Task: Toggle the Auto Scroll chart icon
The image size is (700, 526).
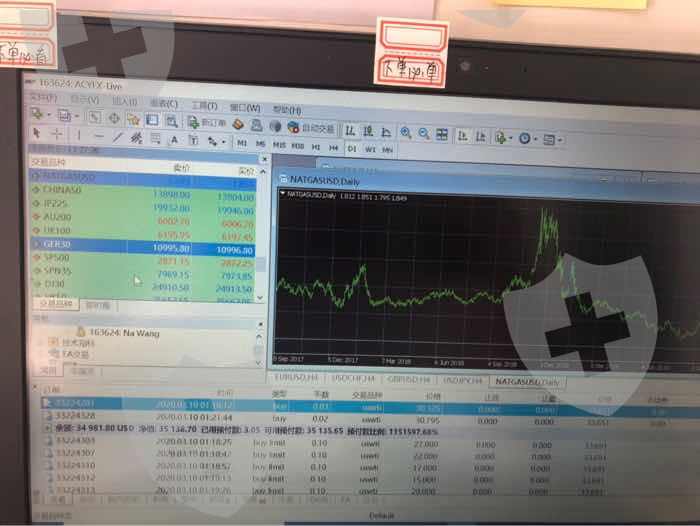Action: click(x=462, y=136)
